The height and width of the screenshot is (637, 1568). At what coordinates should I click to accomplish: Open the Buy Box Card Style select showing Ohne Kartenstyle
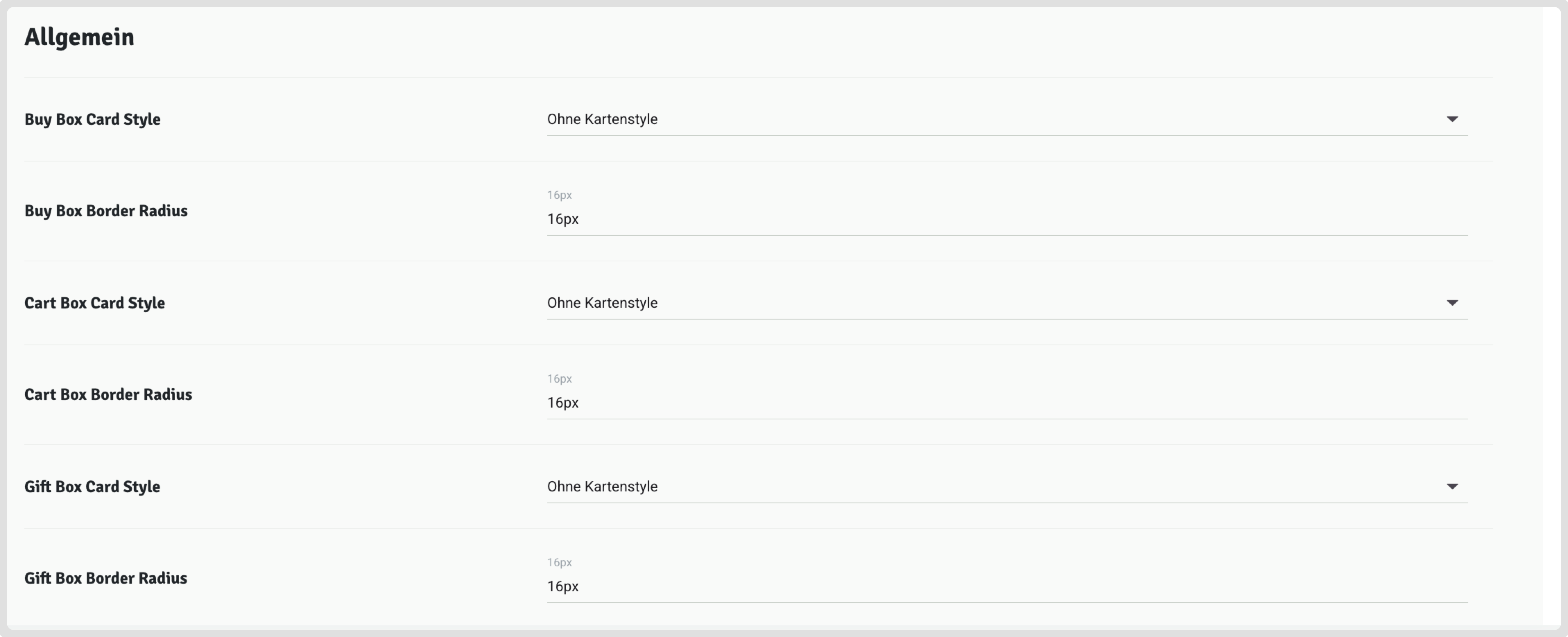[974, 119]
